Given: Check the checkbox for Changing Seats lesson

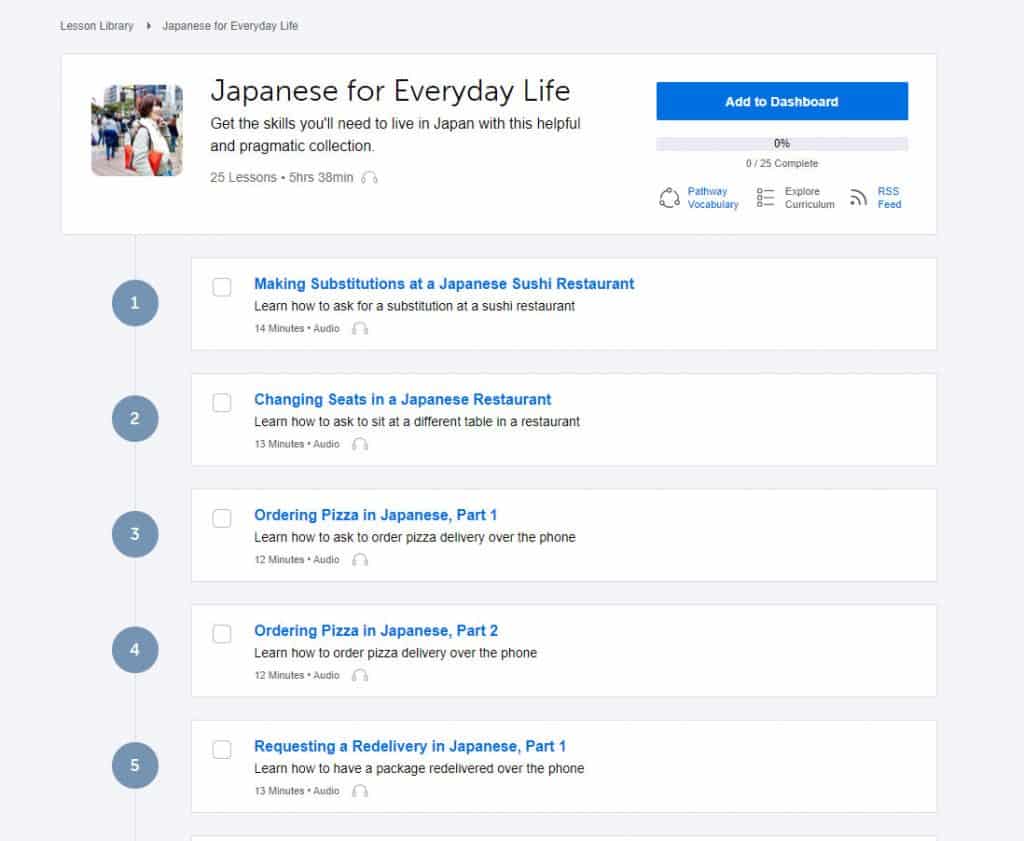Looking at the screenshot, I should click(x=222, y=403).
